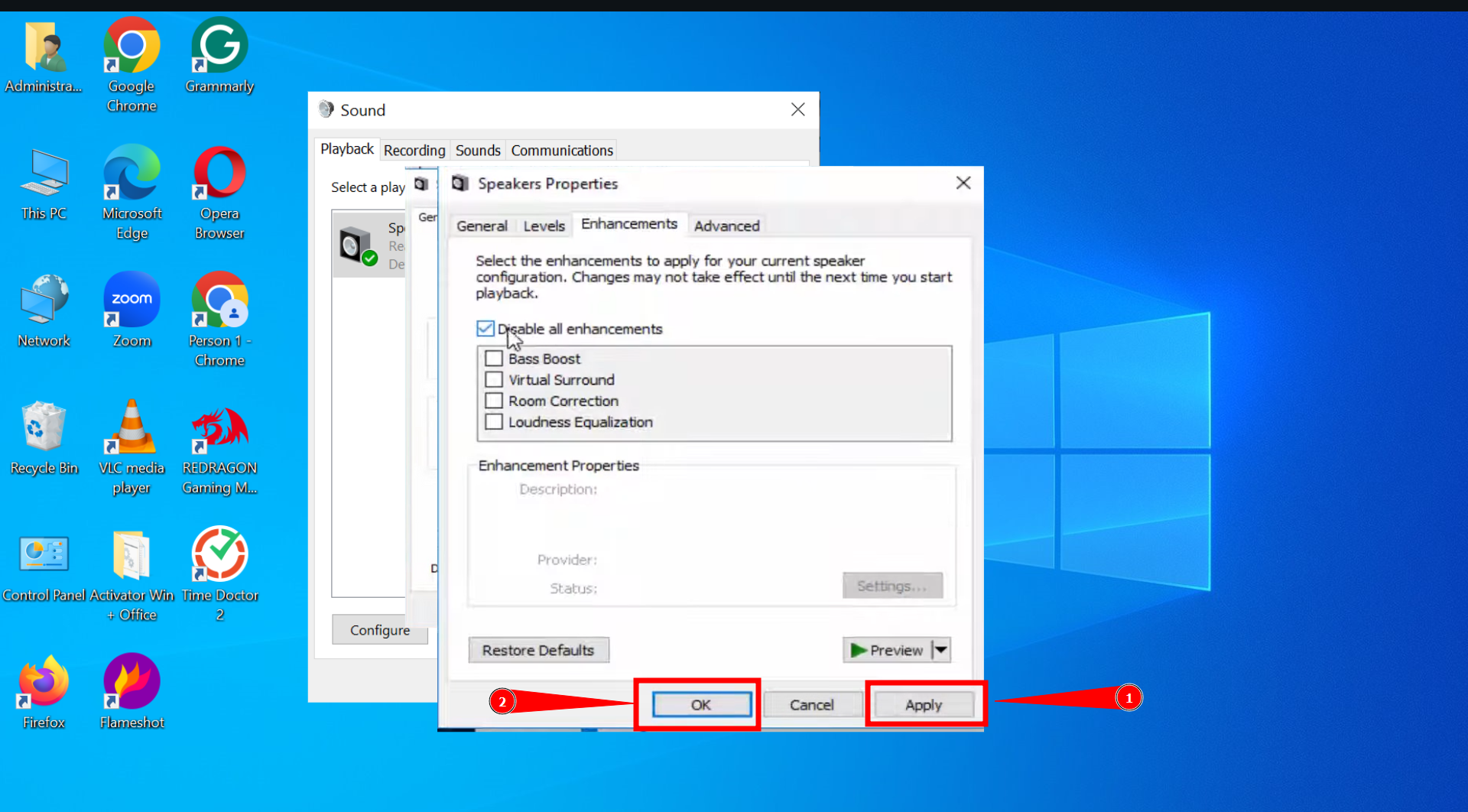Enable the Virtual Surround checkbox
This screenshot has height=812, width=1468.
pos(494,380)
